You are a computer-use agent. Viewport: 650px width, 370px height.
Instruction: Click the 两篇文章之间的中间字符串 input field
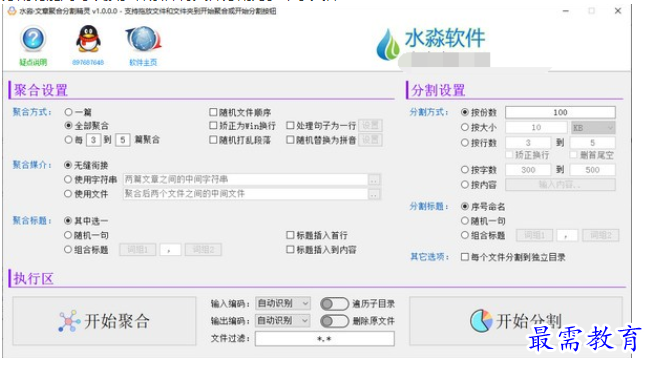pos(245,179)
